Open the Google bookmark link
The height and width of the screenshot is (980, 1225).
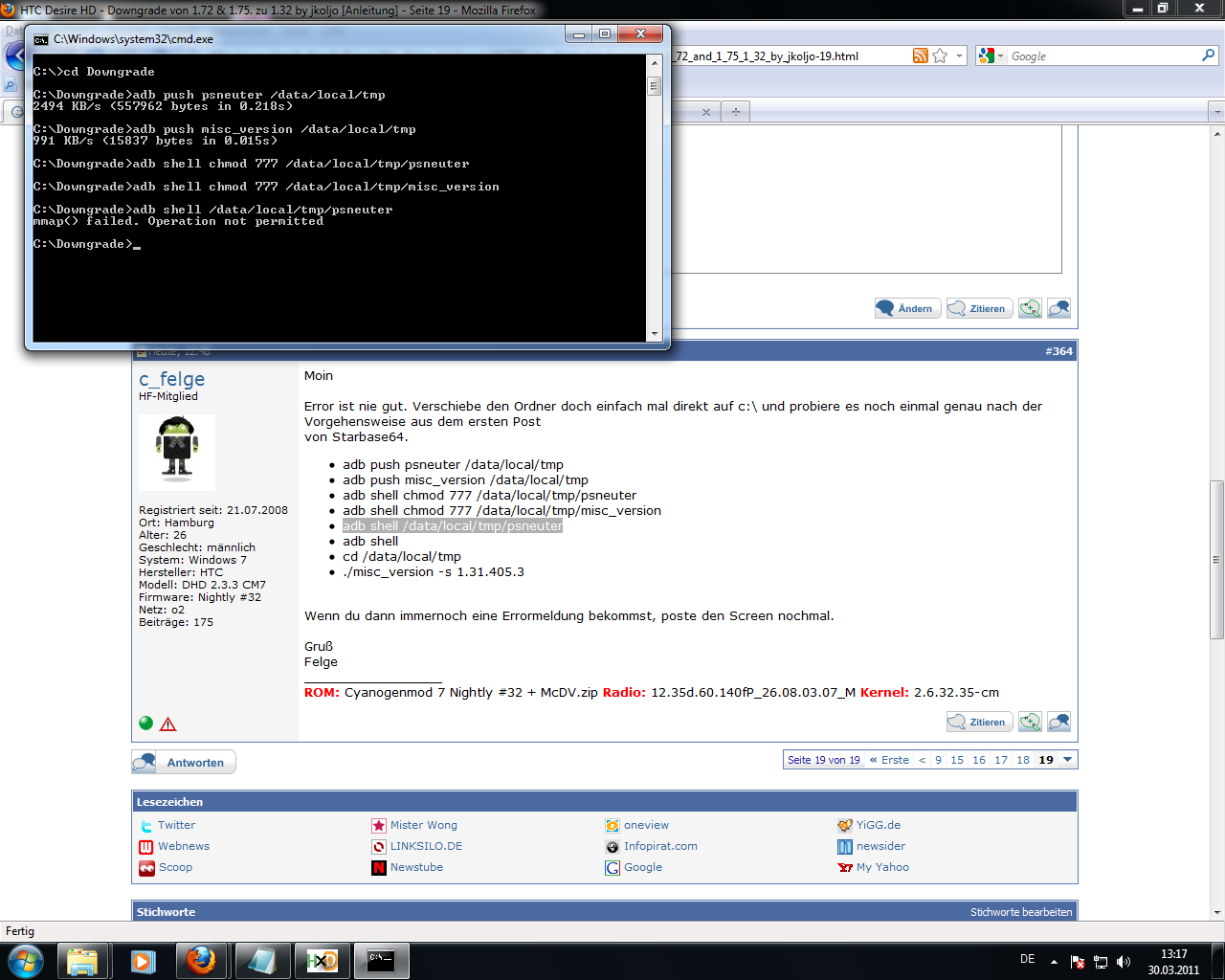point(643,867)
